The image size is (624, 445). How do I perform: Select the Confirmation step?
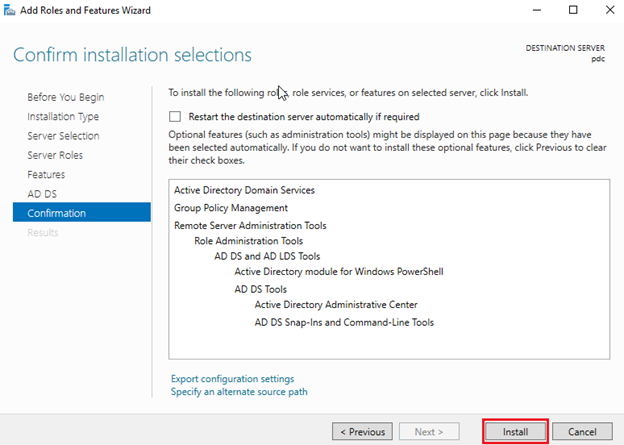coord(82,212)
